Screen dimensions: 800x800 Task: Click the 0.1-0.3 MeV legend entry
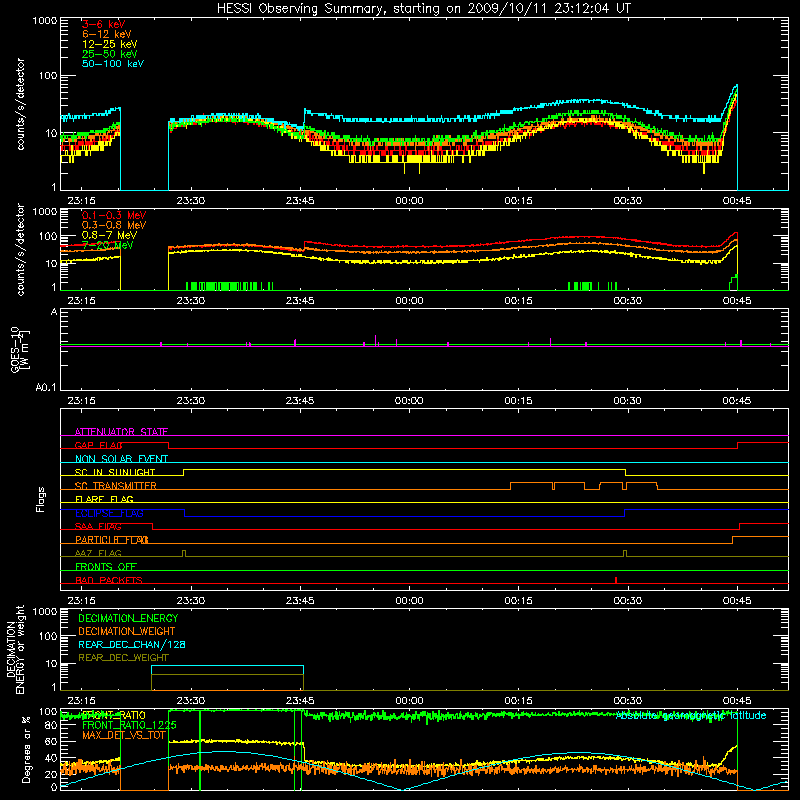[x=114, y=215]
